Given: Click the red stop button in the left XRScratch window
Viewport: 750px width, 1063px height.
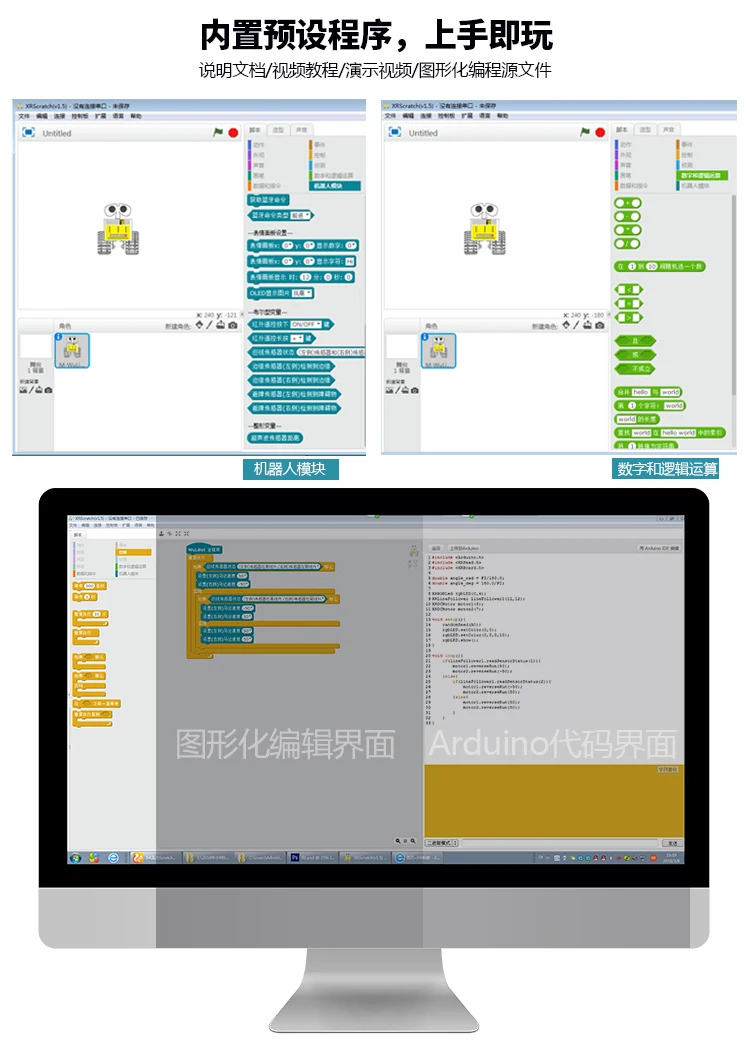Looking at the screenshot, I should click(233, 133).
